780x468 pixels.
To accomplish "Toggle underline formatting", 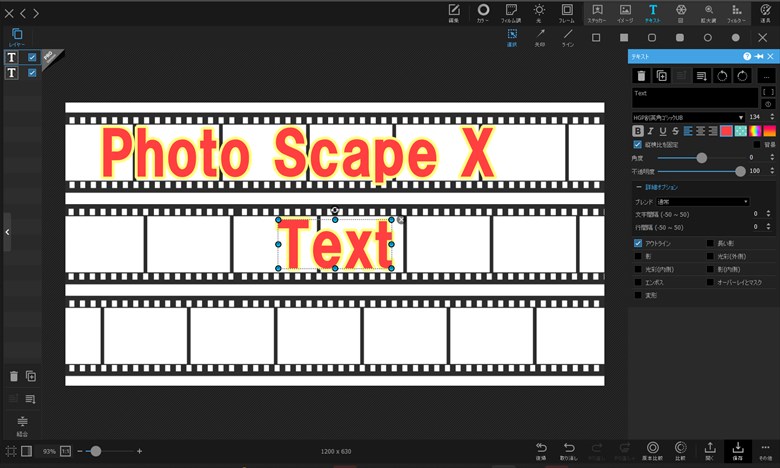I will [663, 131].
